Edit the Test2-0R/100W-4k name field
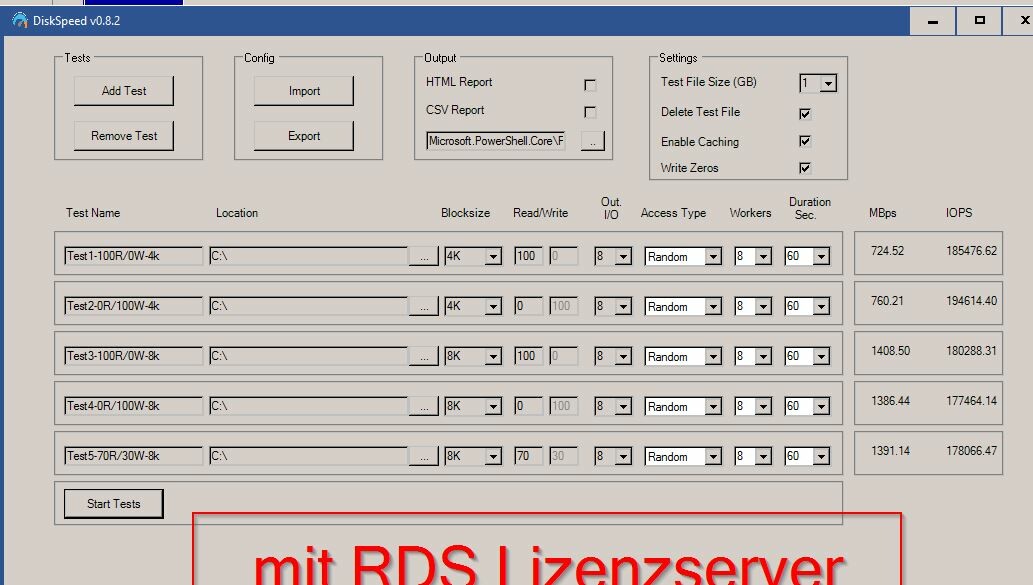Screen dimensions: 1033x585 coord(133,306)
